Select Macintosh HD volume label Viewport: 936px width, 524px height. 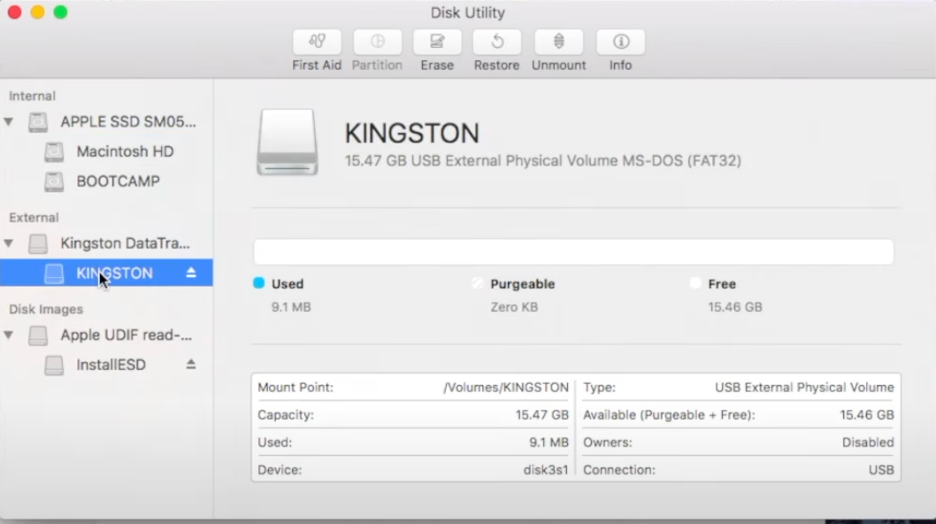coord(125,152)
